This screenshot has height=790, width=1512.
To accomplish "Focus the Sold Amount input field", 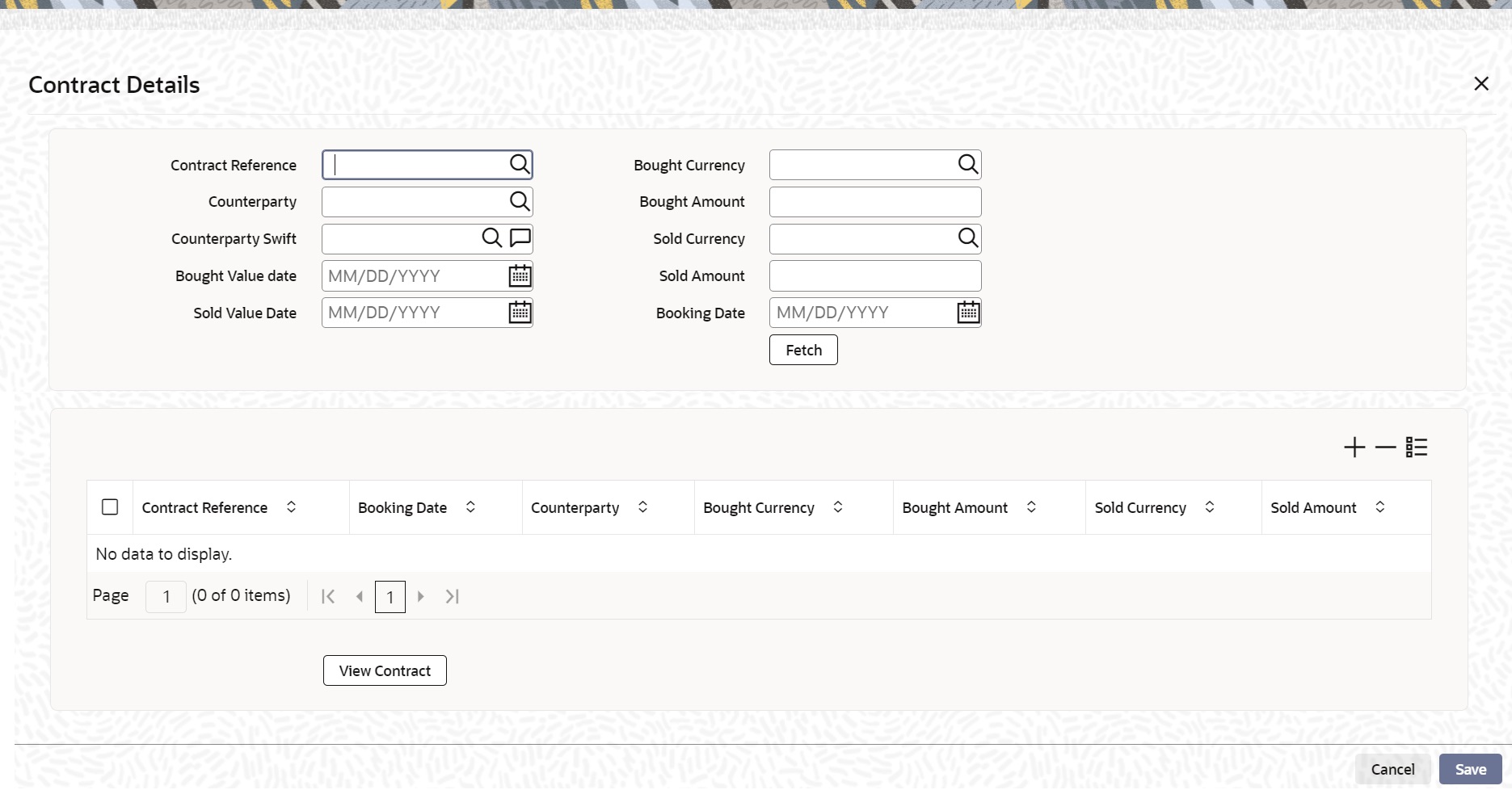I will [x=875, y=275].
